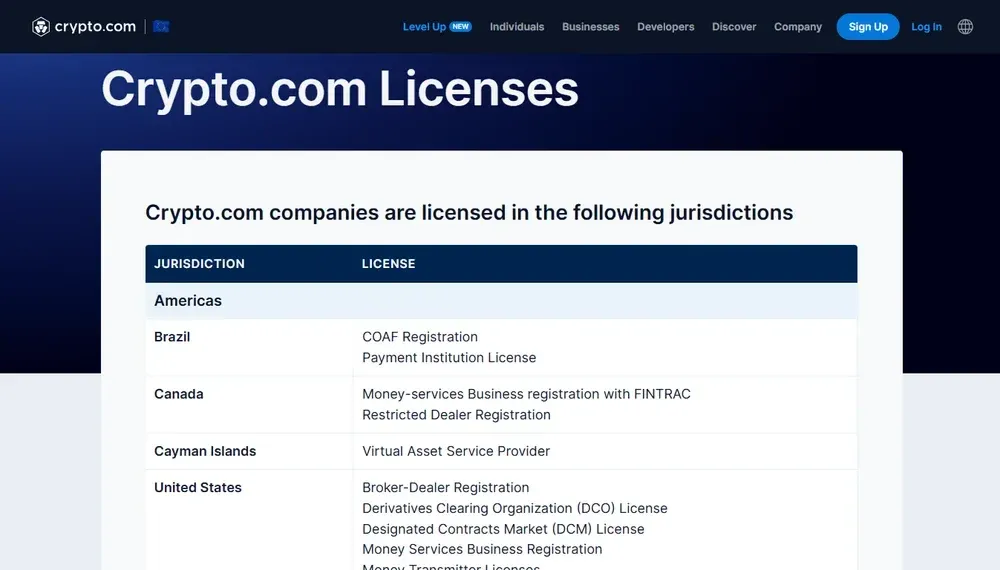
Task: Click the crypto.com lion logo
Action: tap(41, 27)
